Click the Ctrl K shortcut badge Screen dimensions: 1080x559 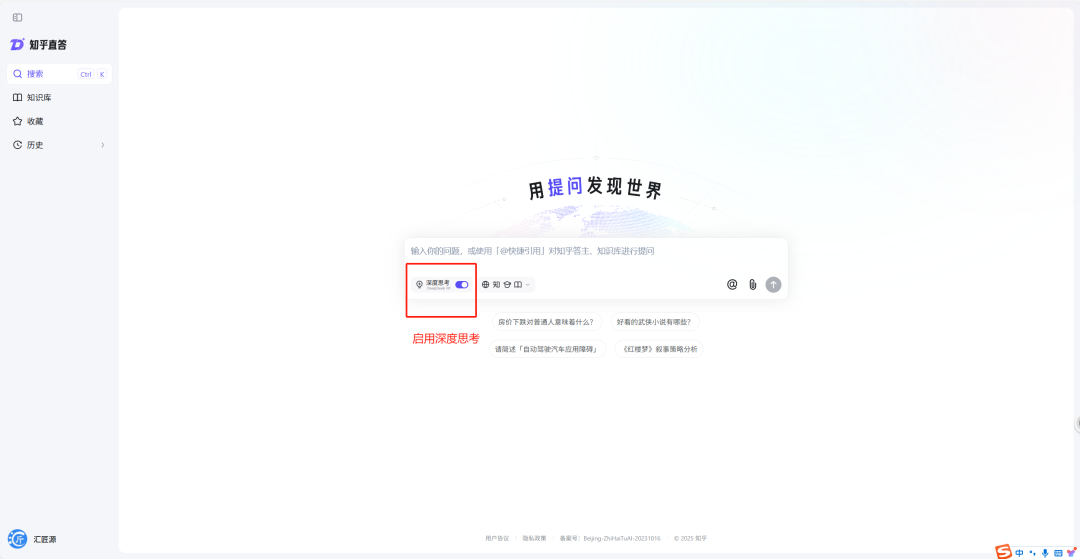(92, 74)
